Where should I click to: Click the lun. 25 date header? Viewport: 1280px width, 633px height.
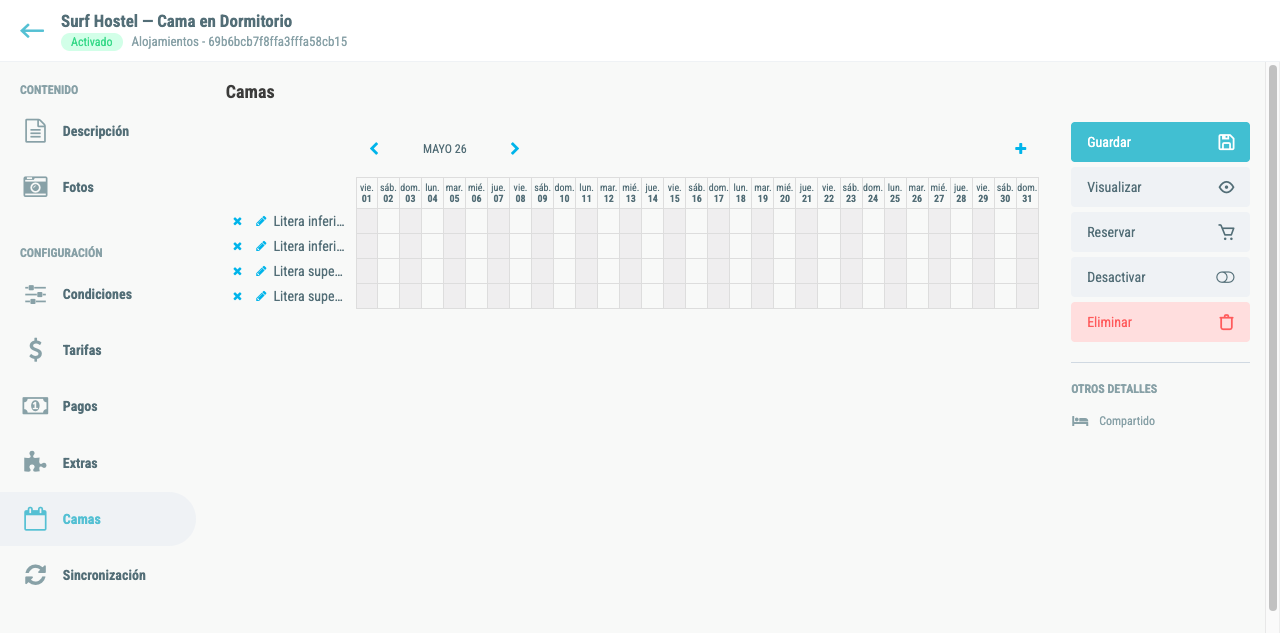[x=895, y=193]
